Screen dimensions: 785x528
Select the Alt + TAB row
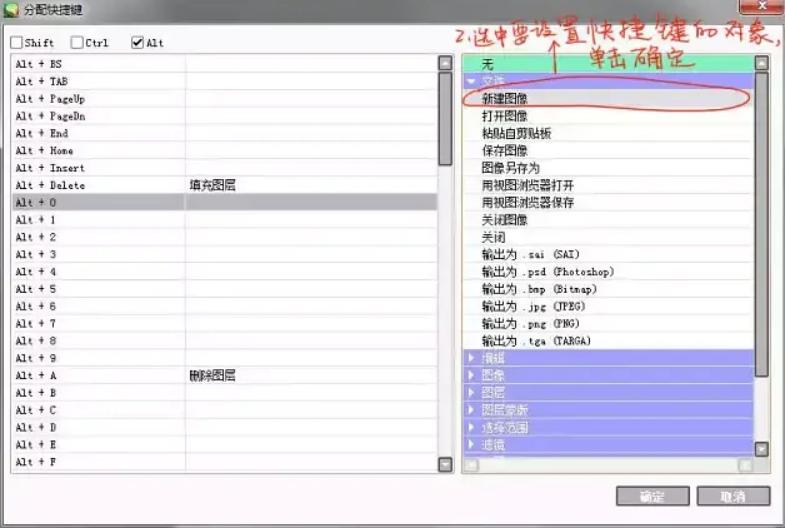(x=224, y=81)
